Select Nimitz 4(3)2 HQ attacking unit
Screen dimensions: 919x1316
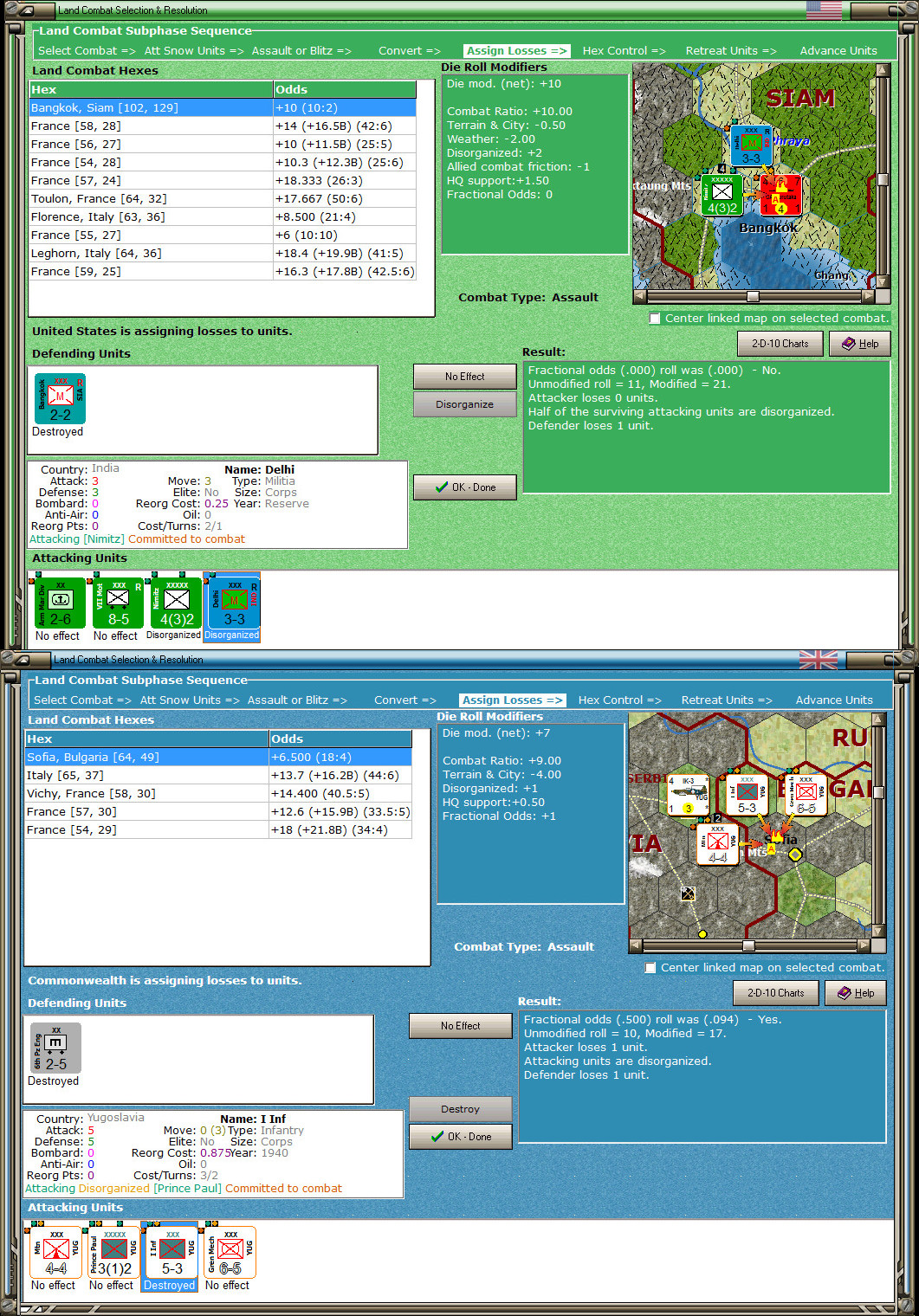point(176,603)
